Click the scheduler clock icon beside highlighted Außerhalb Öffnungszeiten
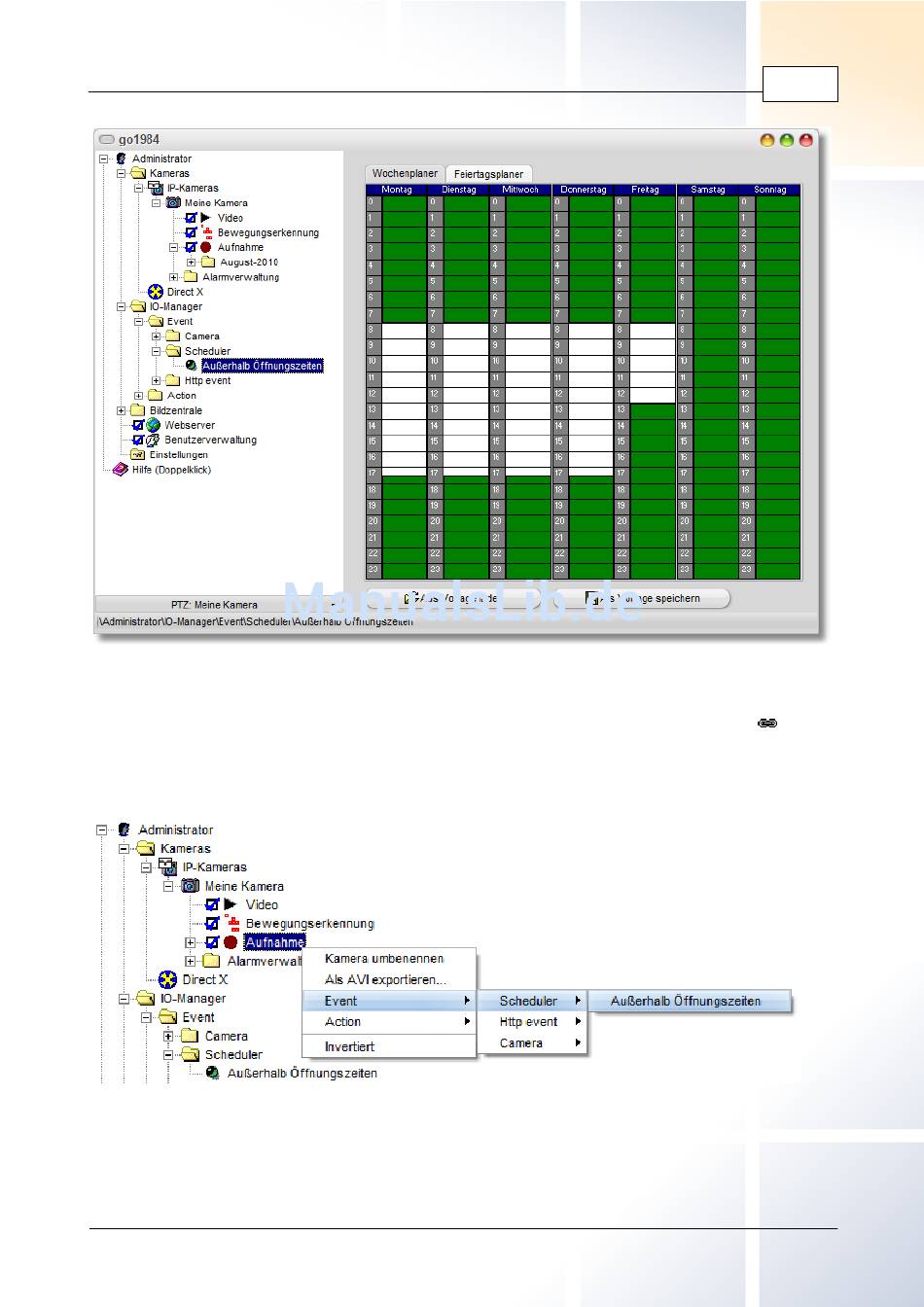The width and height of the screenshot is (924, 1307). 192,366
